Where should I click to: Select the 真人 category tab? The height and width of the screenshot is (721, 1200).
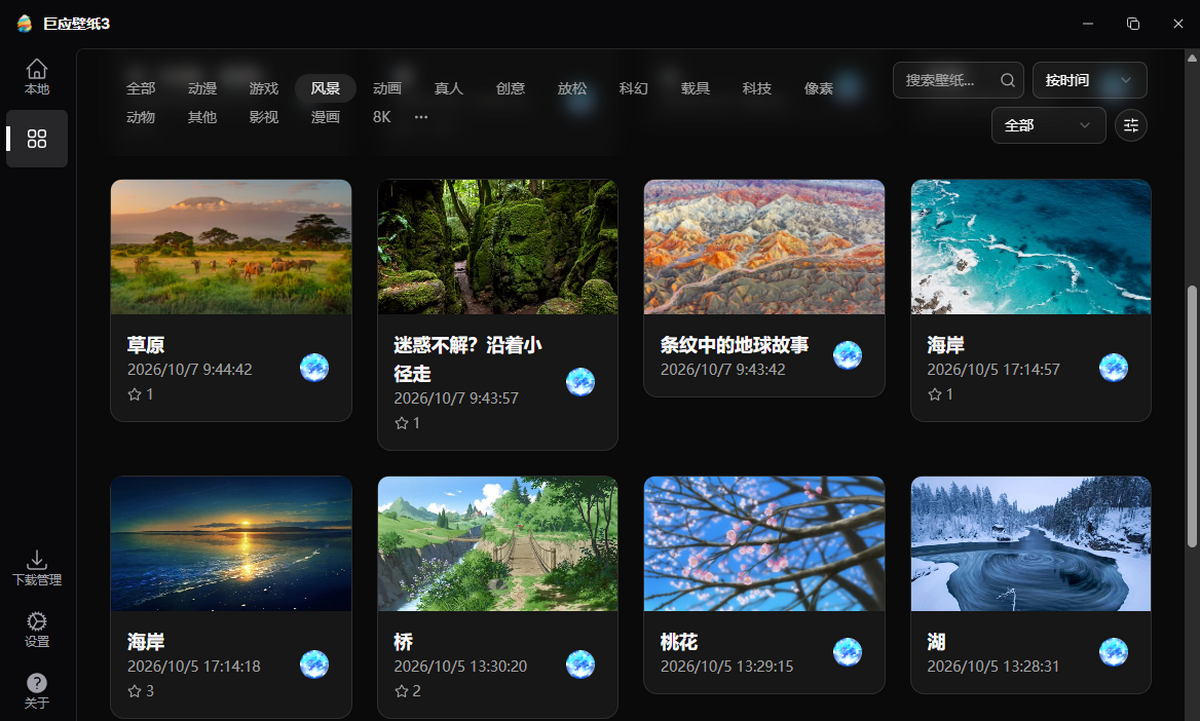pos(449,88)
